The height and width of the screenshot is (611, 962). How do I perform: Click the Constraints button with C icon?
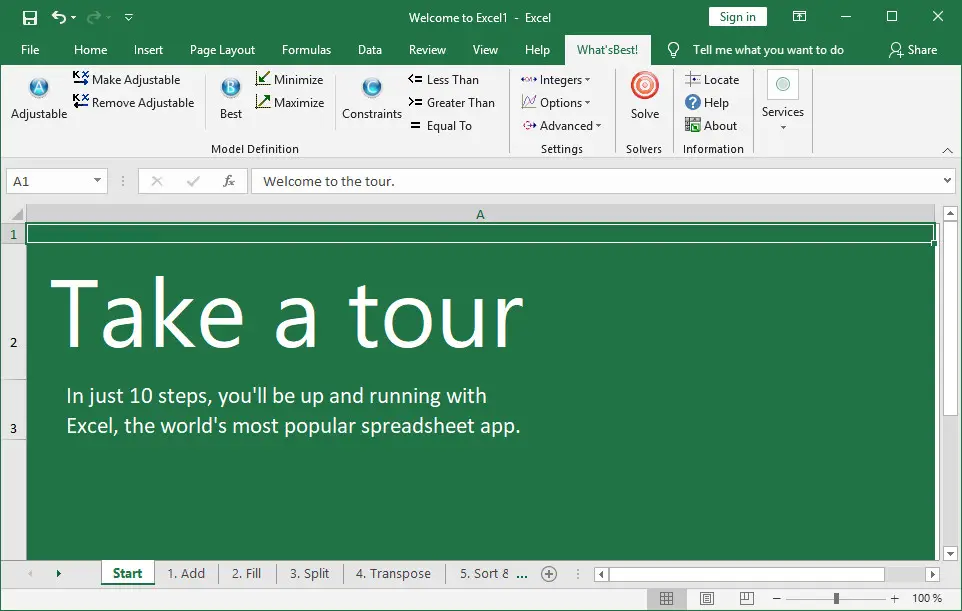click(372, 98)
